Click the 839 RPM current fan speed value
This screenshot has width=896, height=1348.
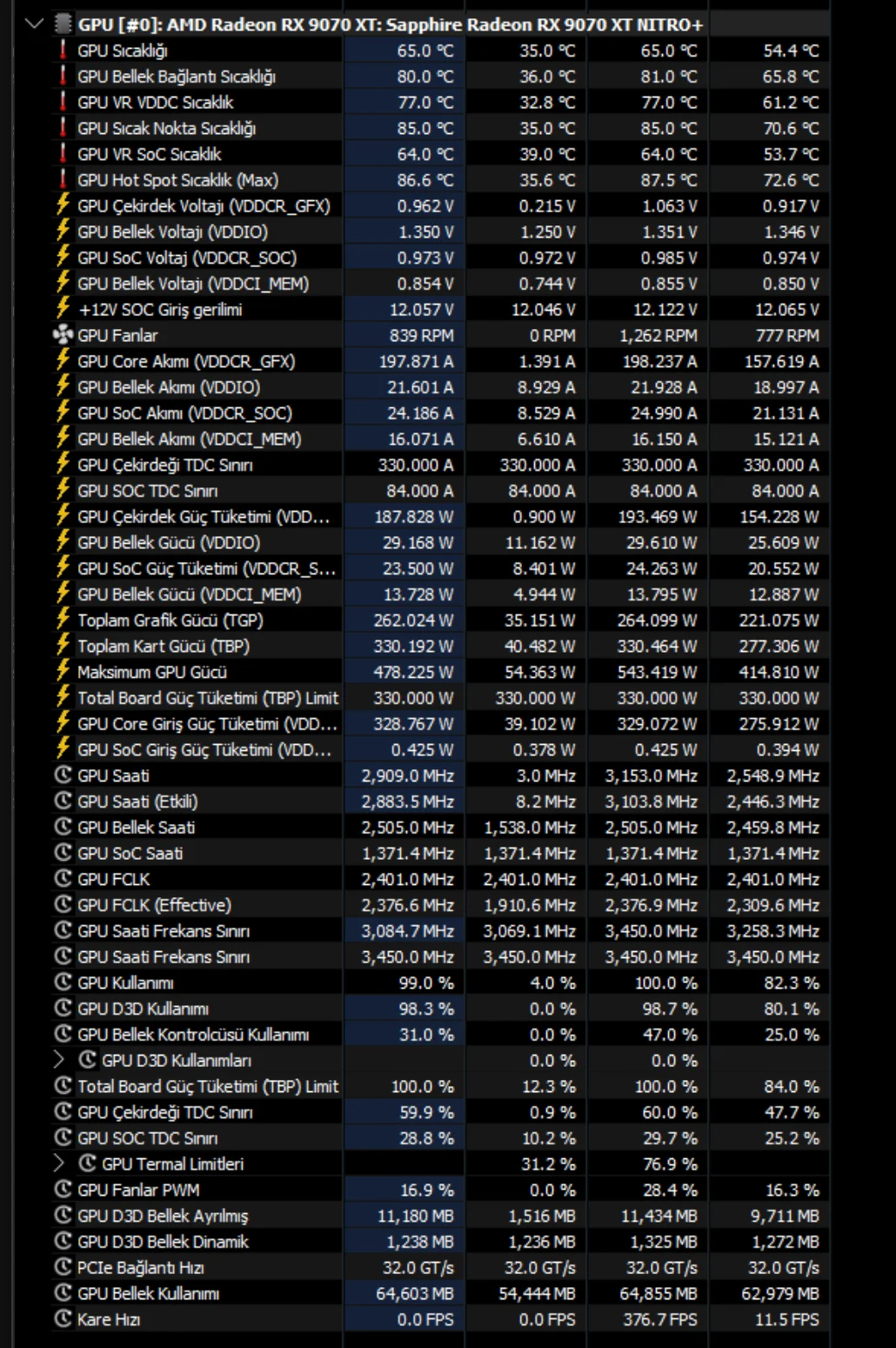point(422,335)
